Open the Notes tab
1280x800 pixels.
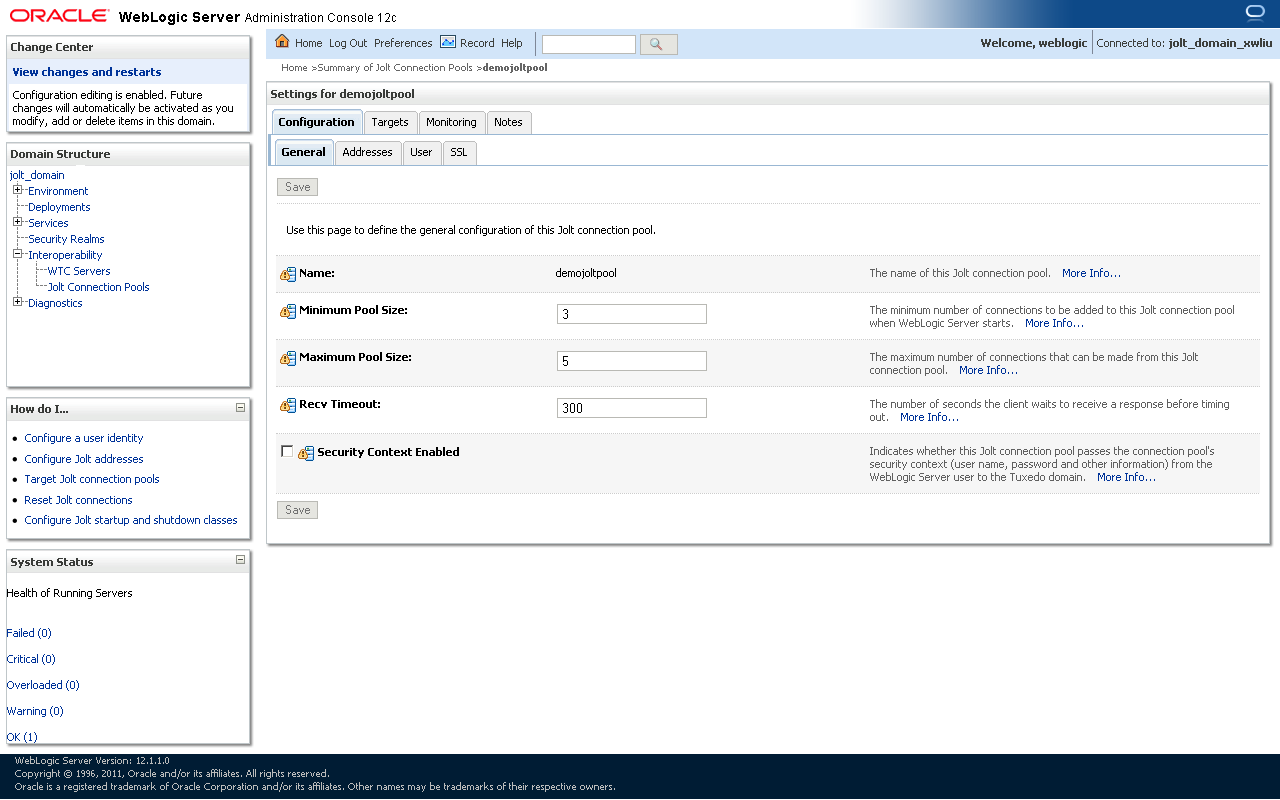tap(508, 122)
